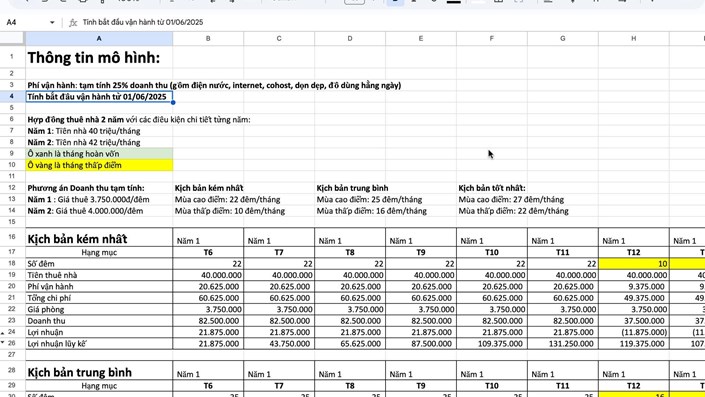This screenshot has width=705, height=397.
Task: Select column A header
Action: pos(99,39)
